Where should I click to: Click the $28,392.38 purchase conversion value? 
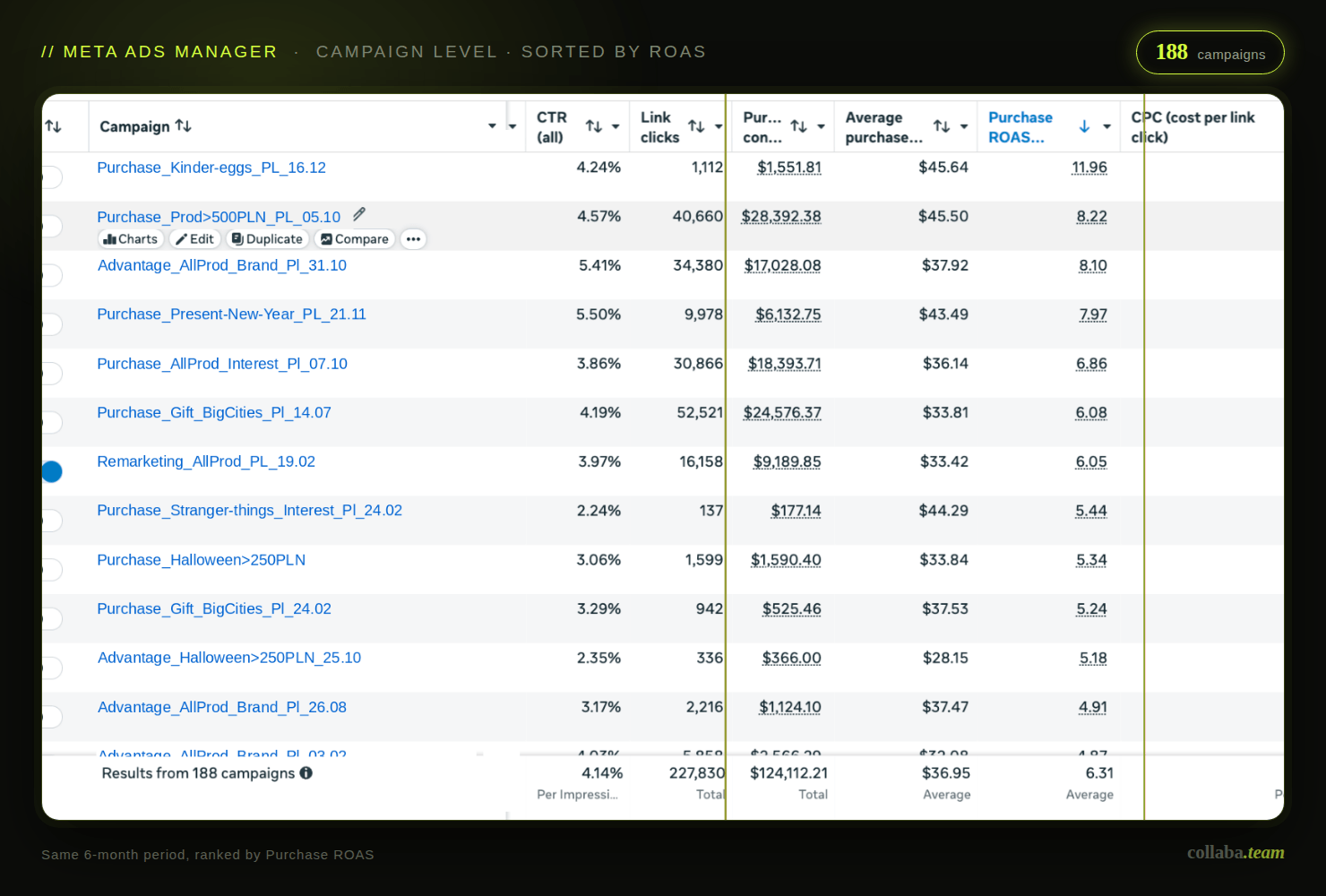(781, 217)
